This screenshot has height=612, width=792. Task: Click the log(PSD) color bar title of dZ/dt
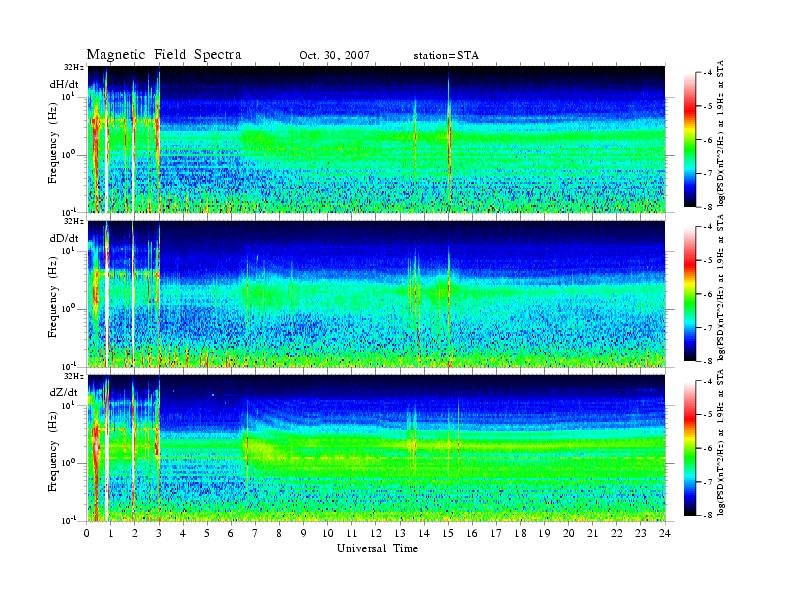[721, 442]
